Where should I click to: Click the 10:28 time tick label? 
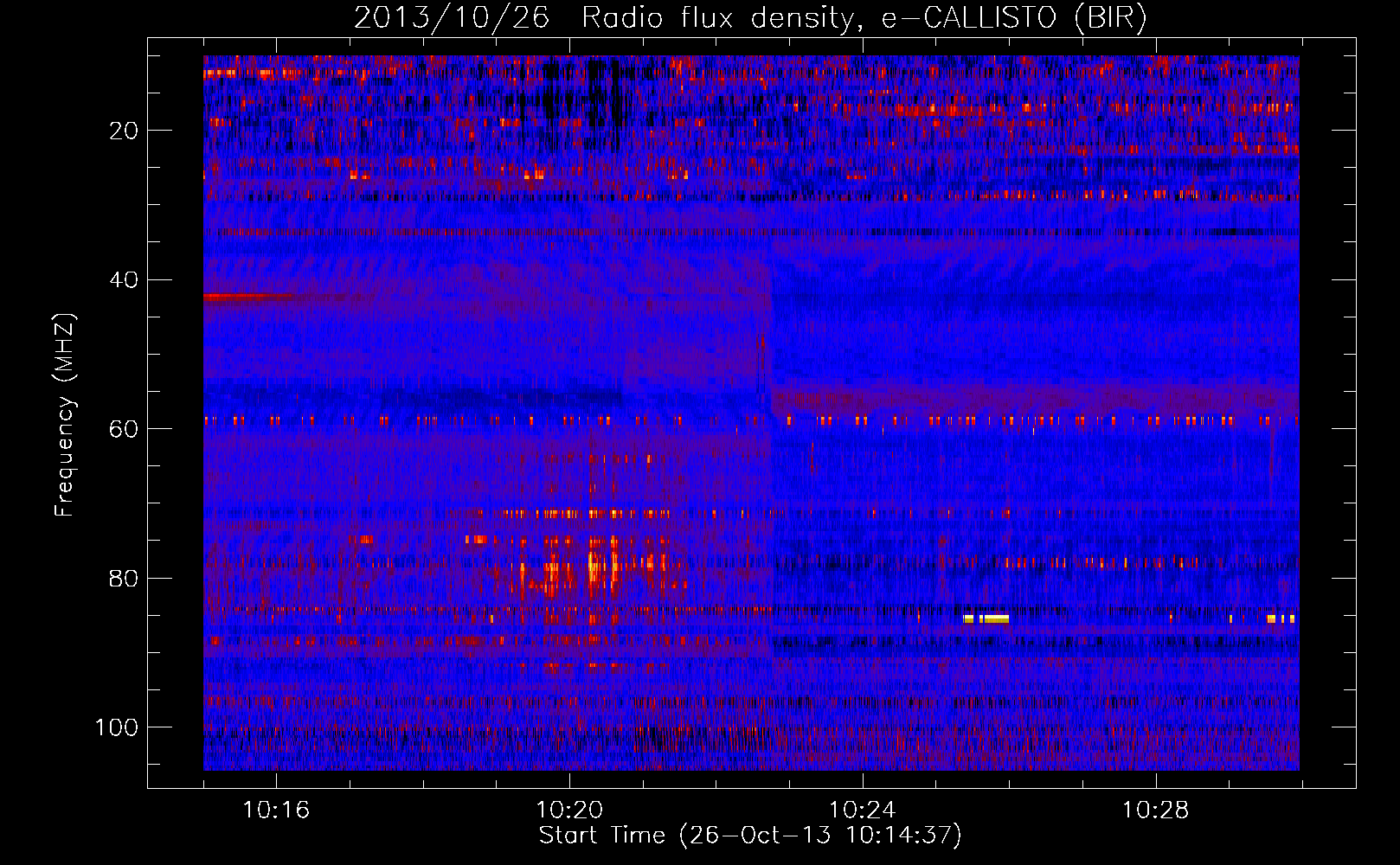pyautogui.click(x=1156, y=811)
